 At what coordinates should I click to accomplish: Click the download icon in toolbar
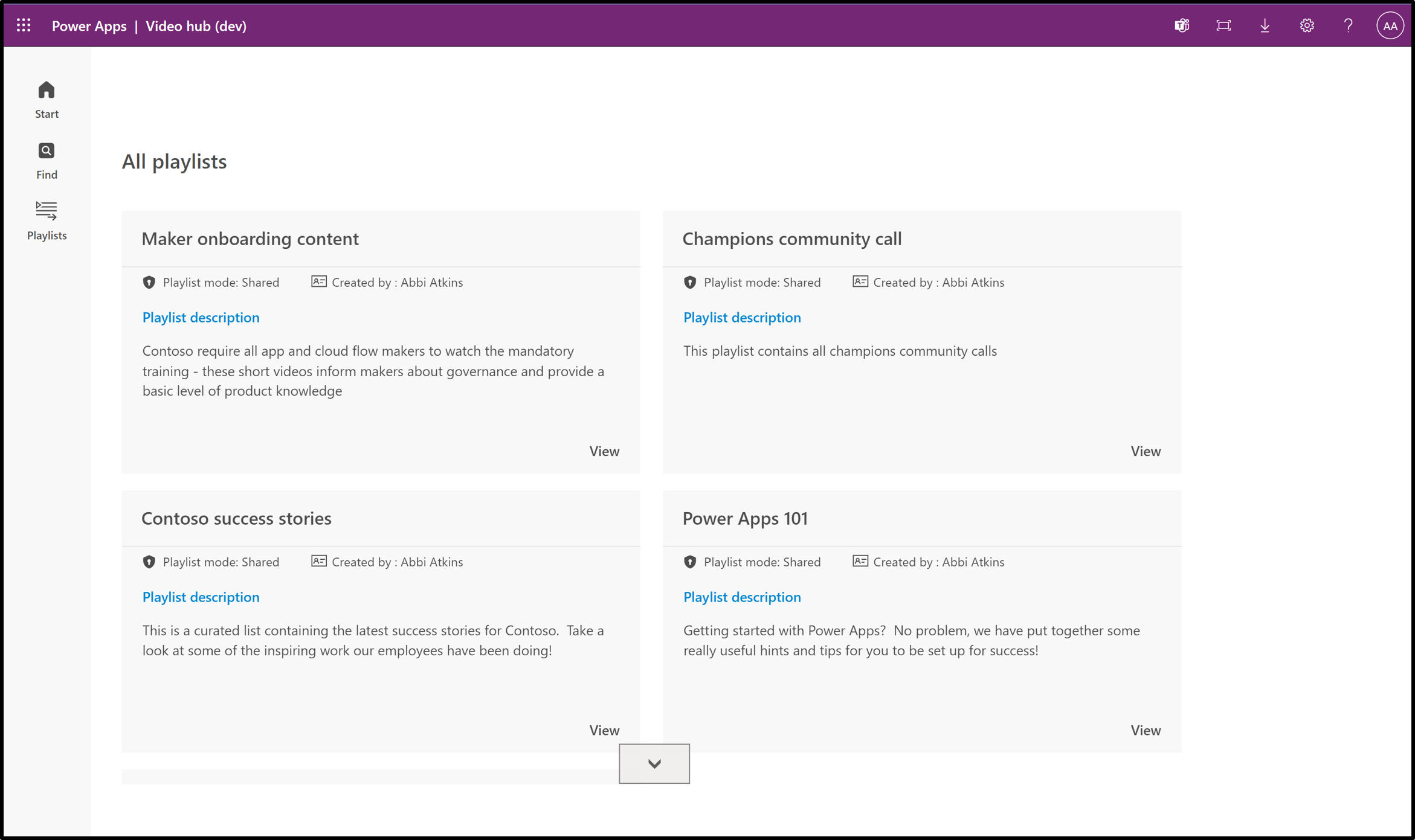click(x=1265, y=25)
